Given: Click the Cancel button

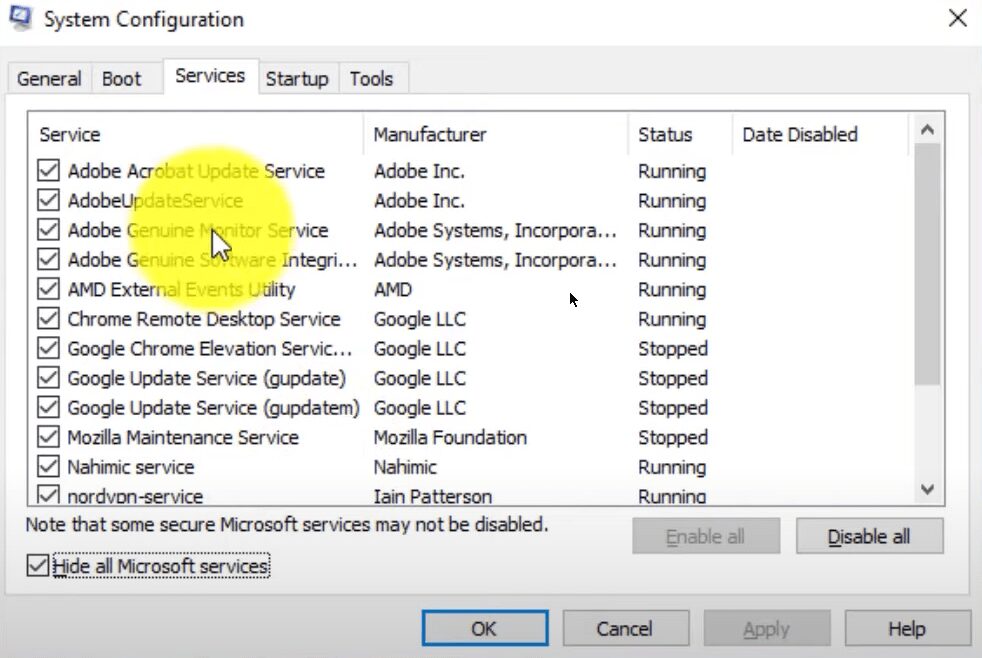Looking at the screenshot, I should pos(625,629).
